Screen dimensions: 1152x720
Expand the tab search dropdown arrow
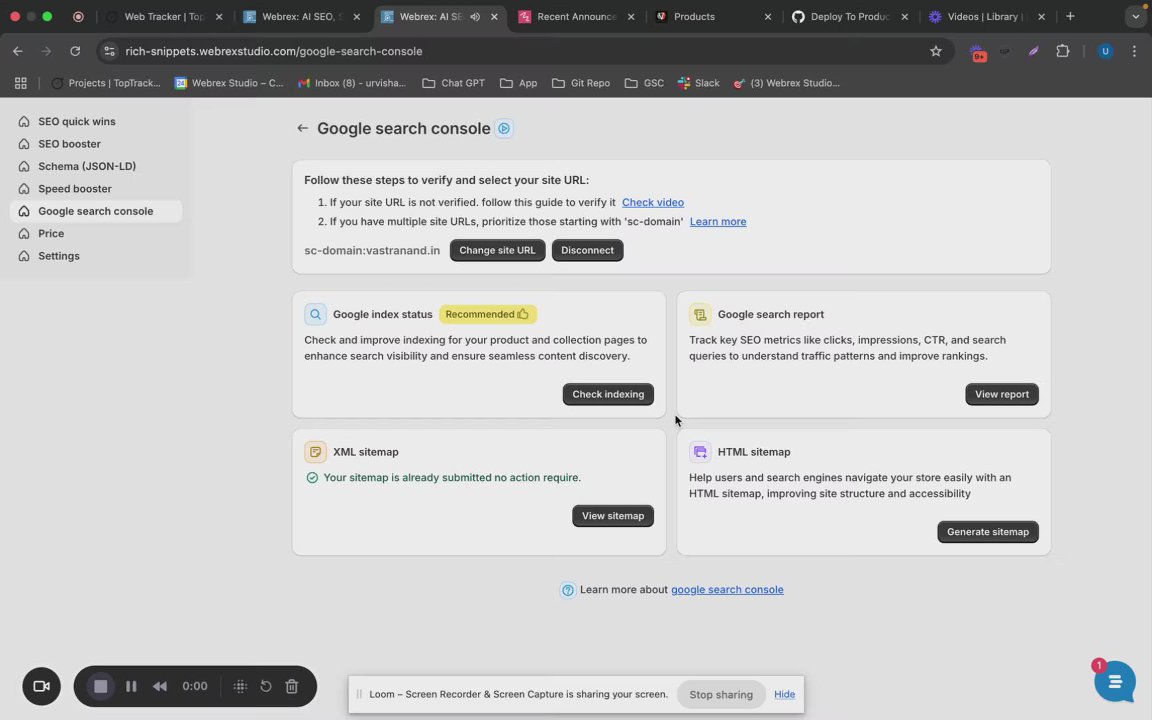point(1135,16)
